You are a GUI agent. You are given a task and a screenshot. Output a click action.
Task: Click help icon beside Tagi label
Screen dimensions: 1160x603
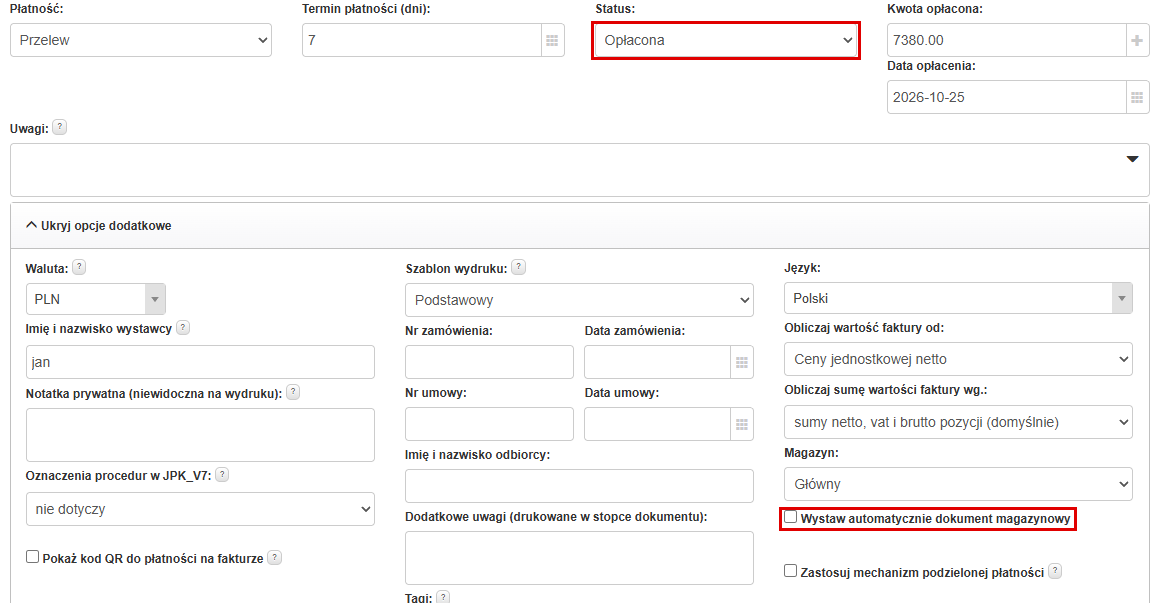tap(443, 596)
